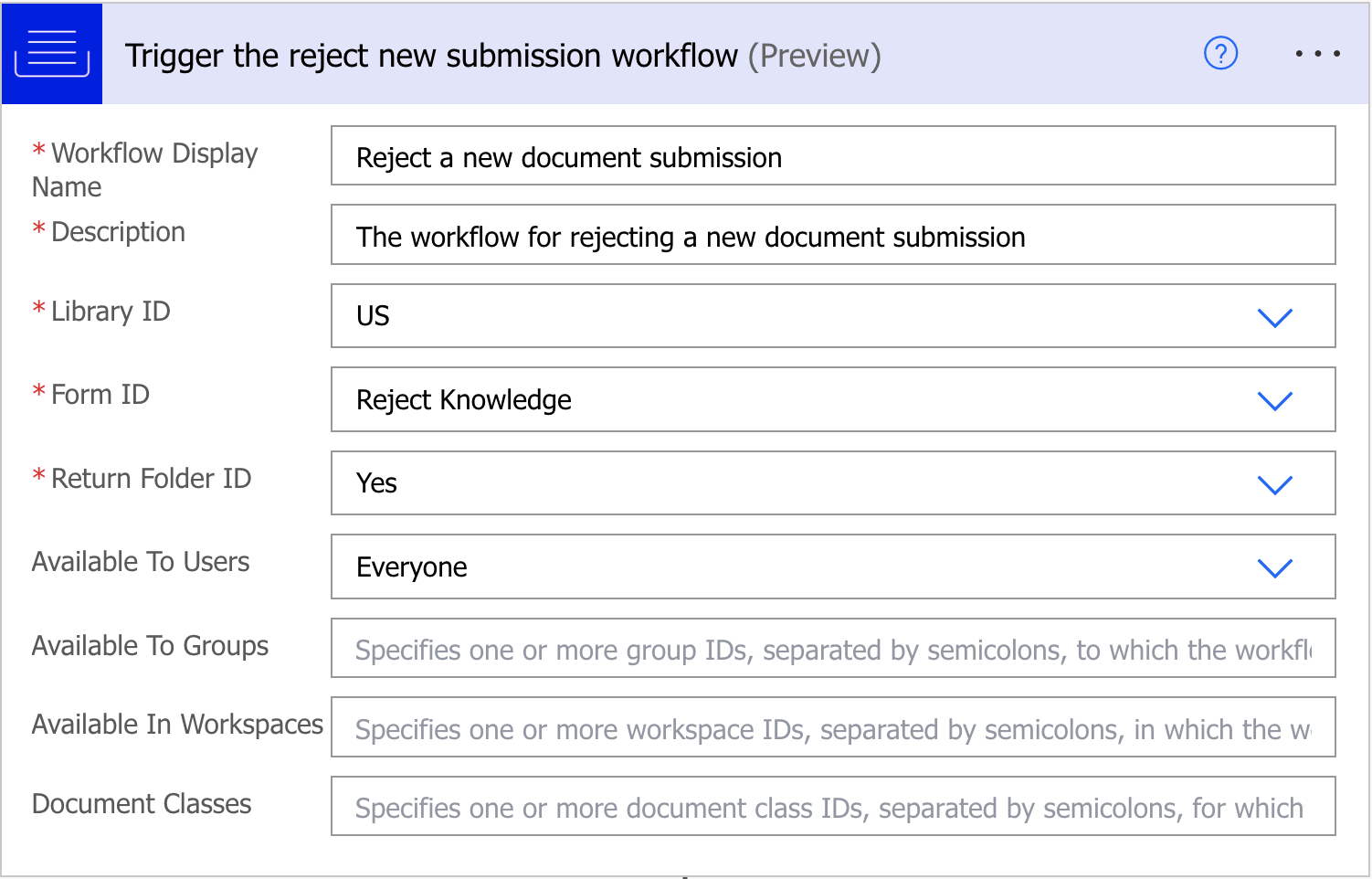
Task: Click the 'Description' field label
Action: point(118,232)
